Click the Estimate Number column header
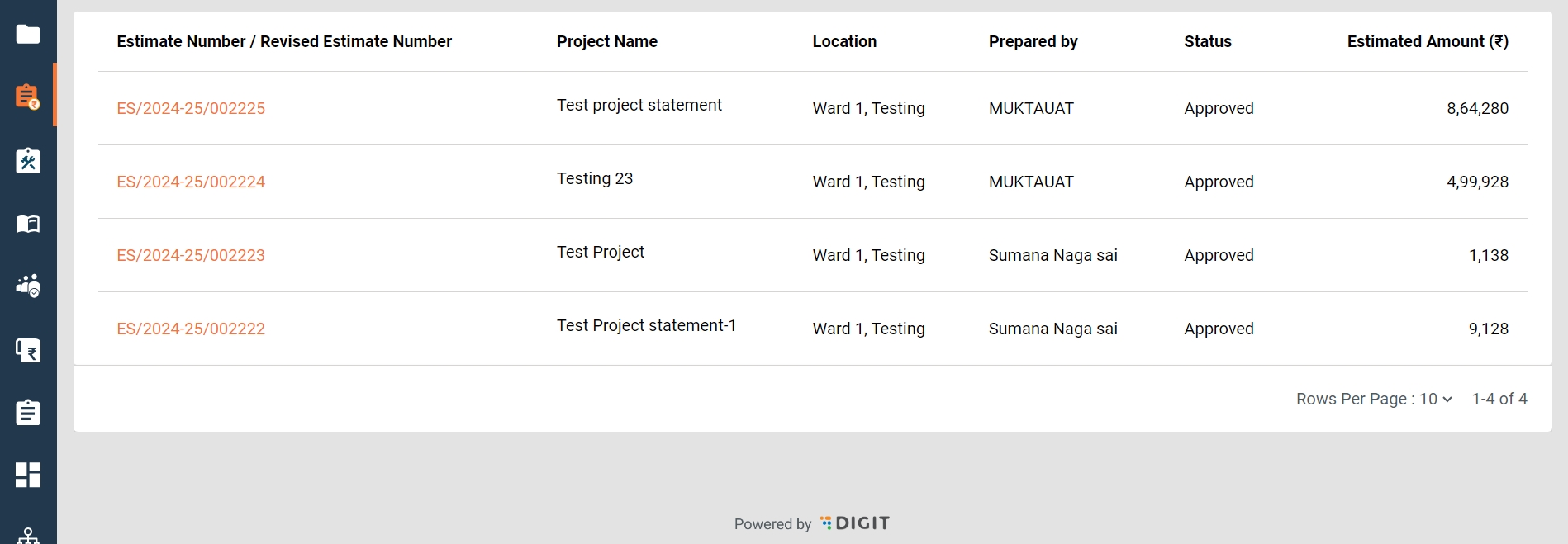Image resolution: width=1568 pixels, height=544 pixels. [284, 42]
